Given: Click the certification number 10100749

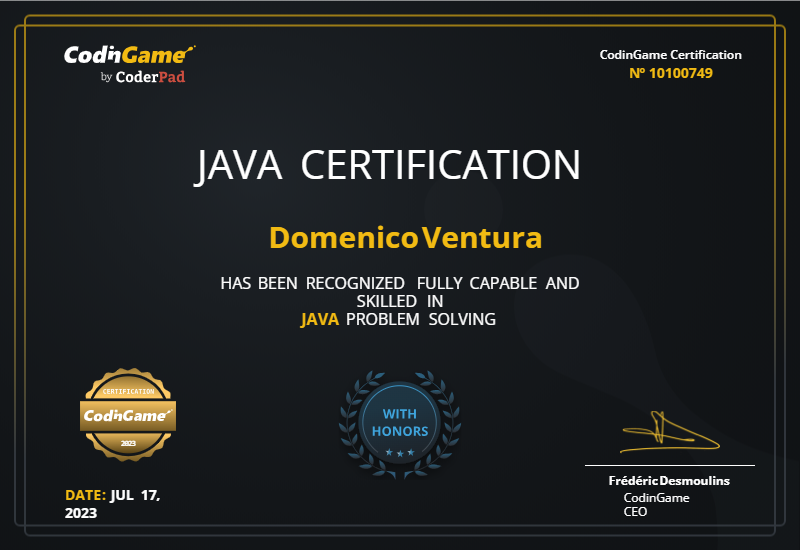Looking at the screenshot, I should click(x=670, y=73).
